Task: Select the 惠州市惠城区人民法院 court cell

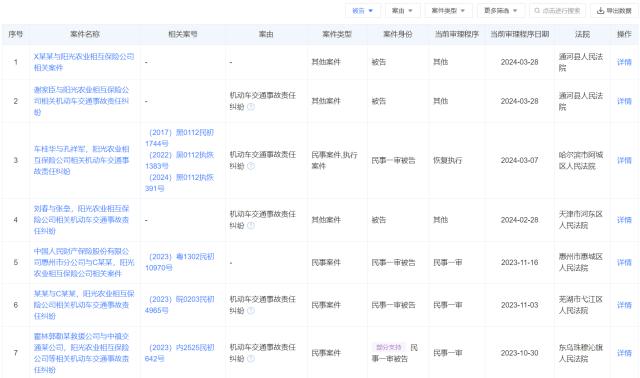Action: coord(581,262)
